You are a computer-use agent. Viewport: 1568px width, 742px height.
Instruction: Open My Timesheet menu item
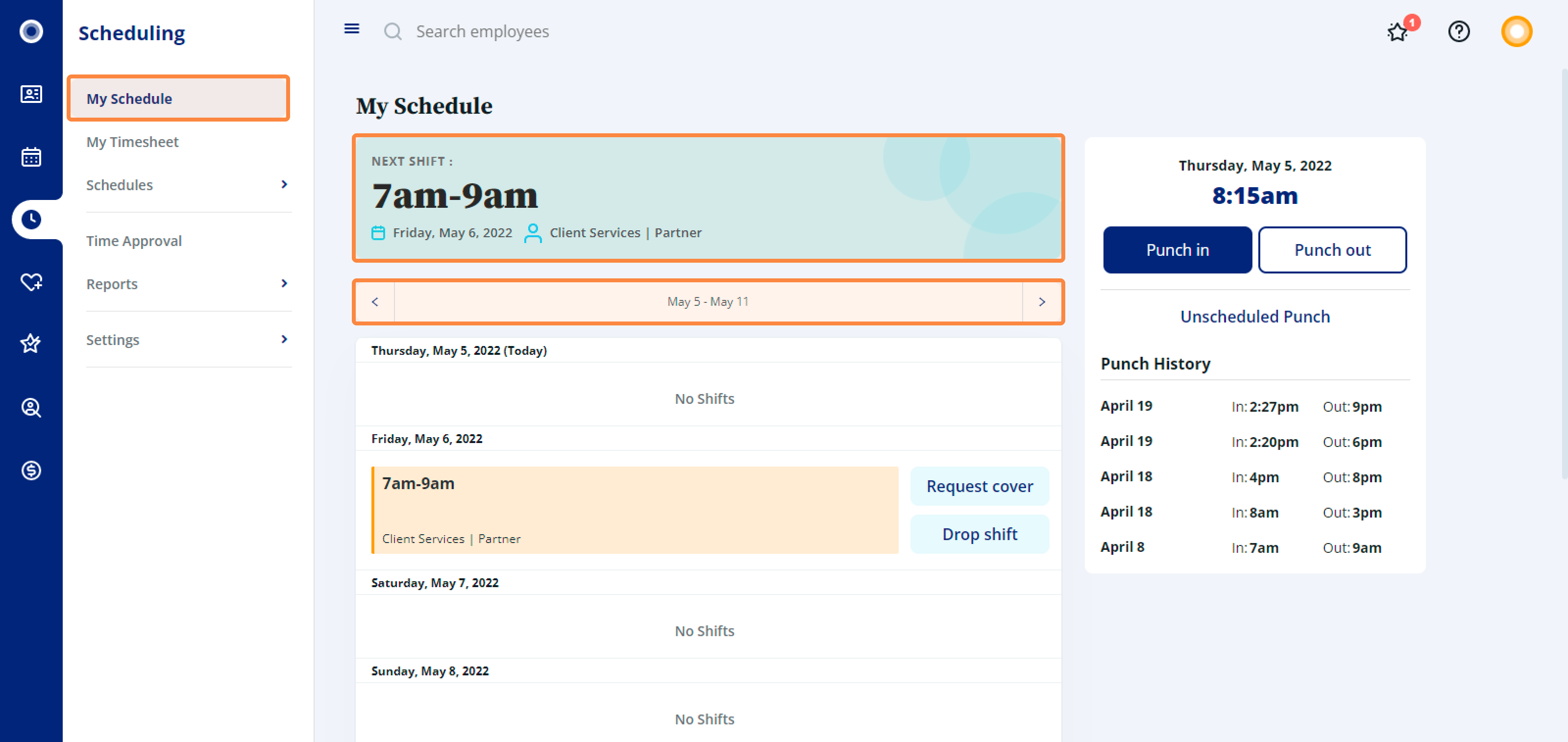pyautogui.click(x=132, y=142)
